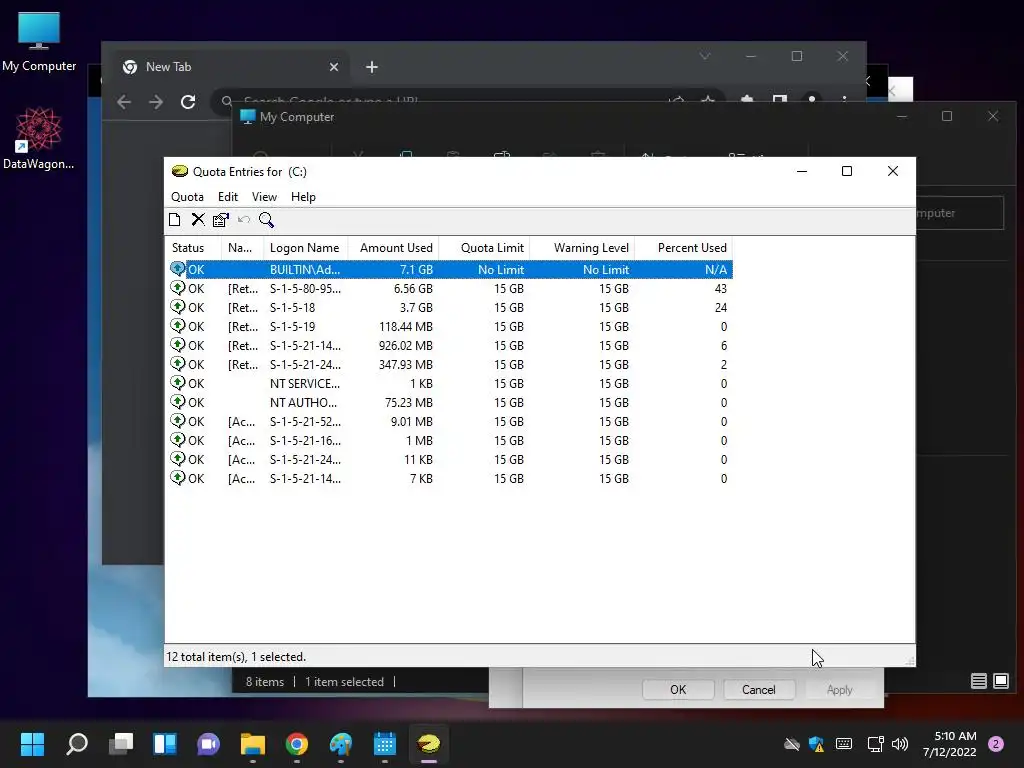Sort by the Warning Level column header
The image size is (1024, 768).
pyautogui.click(x=583, y=248)
